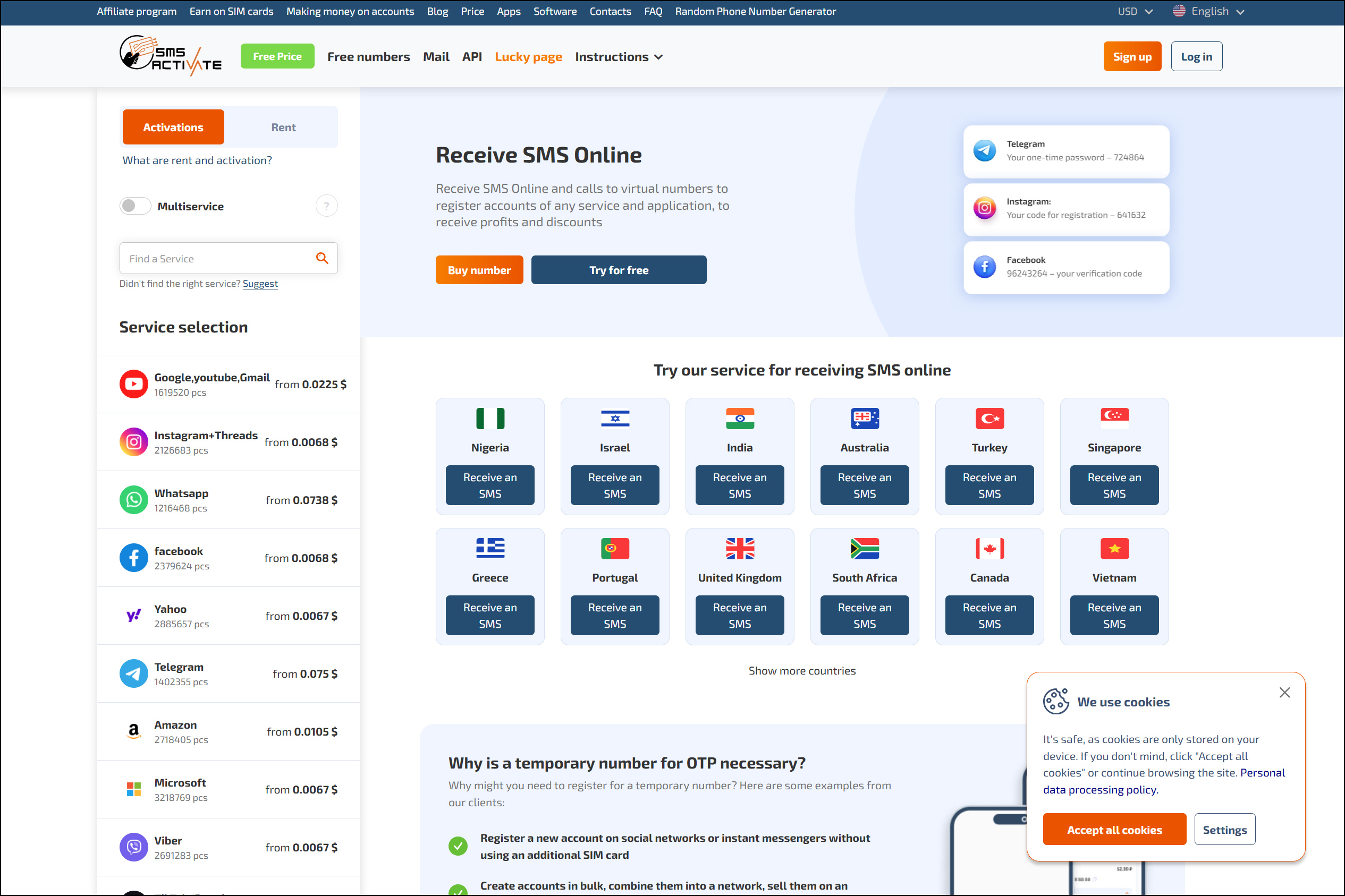Select the Whatsapp service icon
Image resolution: width=1345 pixels, height=896 pixels.
134,500
